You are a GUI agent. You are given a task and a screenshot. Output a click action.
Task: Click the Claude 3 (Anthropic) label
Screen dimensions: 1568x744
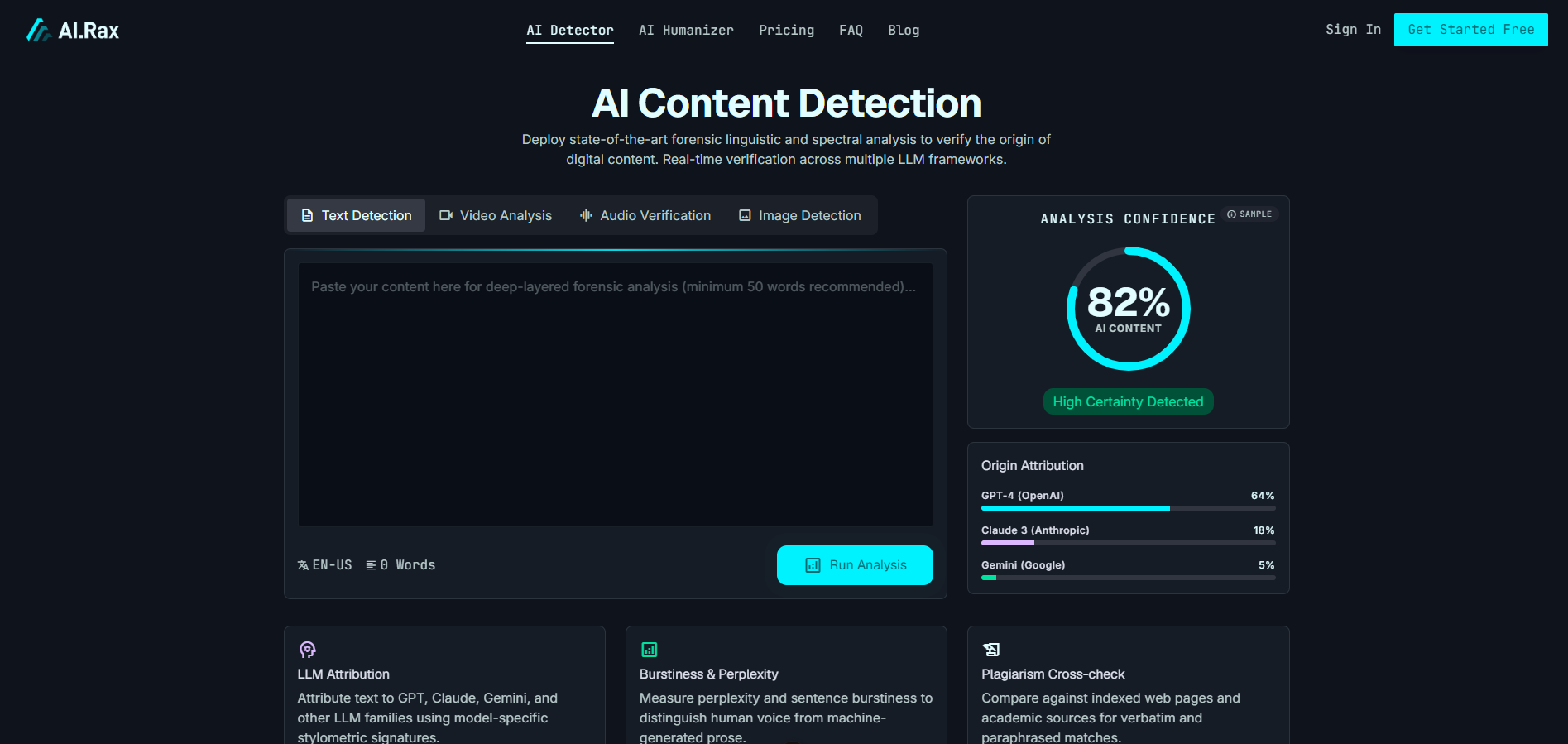tap(1035, 530)
